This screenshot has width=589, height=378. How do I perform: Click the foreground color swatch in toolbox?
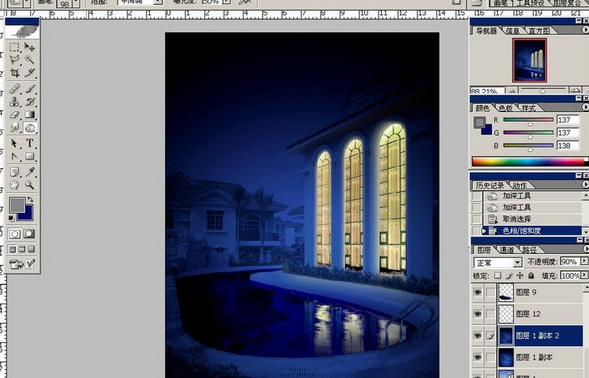coord(17,205)
